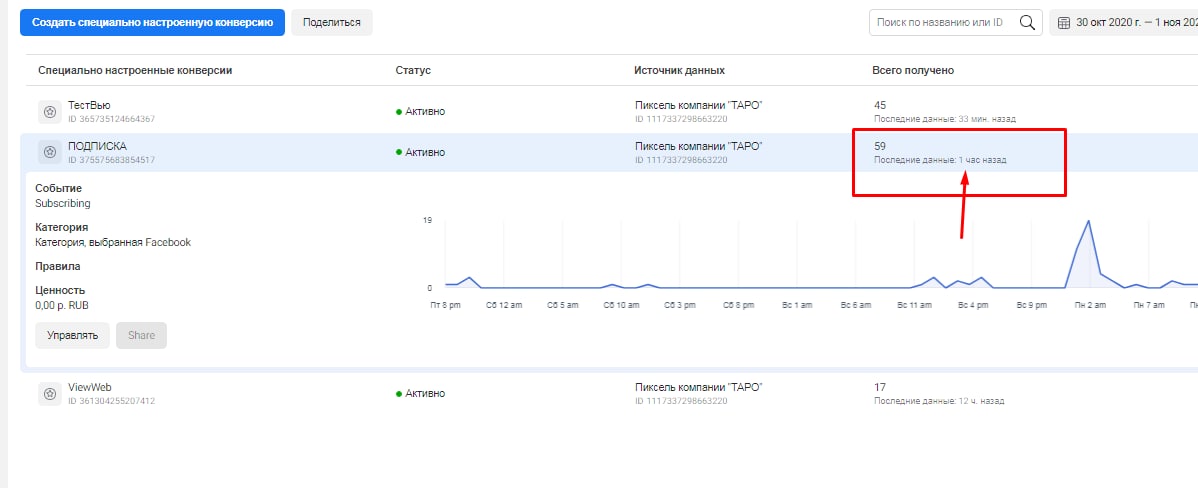
Task: Click the star icon beside ViewWeb
Action: (x=50, y=394)
